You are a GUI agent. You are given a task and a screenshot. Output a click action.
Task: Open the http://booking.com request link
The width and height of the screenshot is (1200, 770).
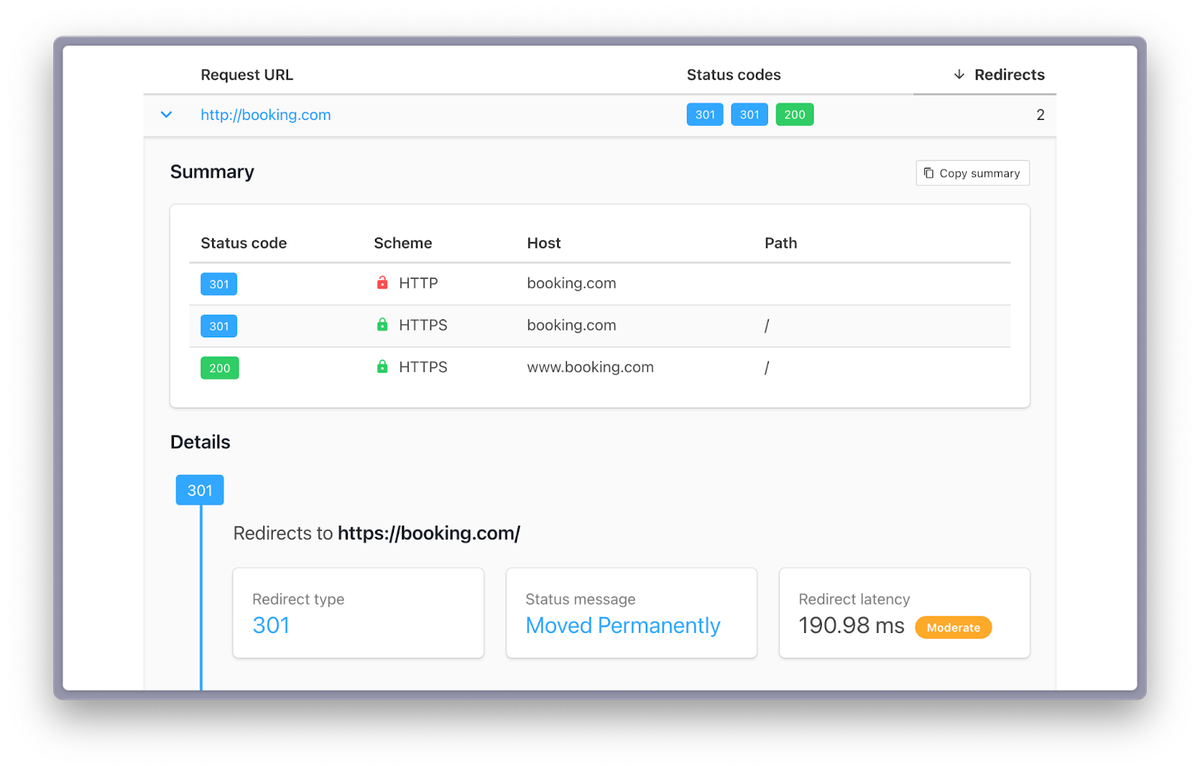[x=266, y=115]
